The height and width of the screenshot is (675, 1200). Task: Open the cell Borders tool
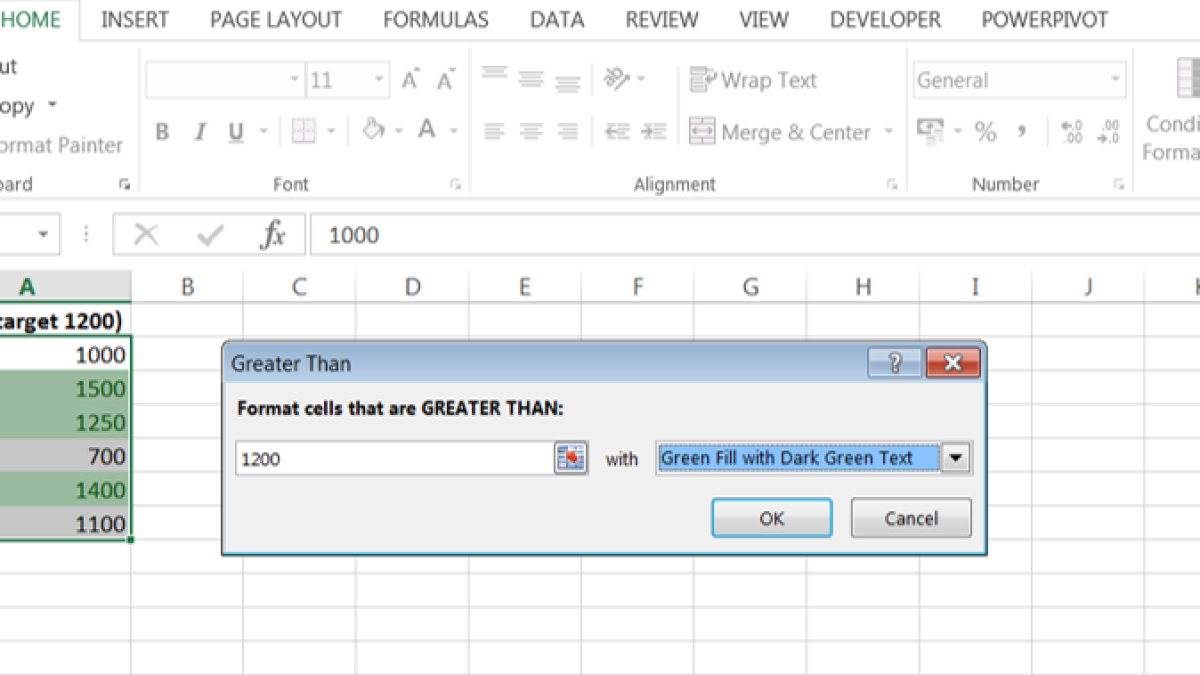[x=303, y=131]
